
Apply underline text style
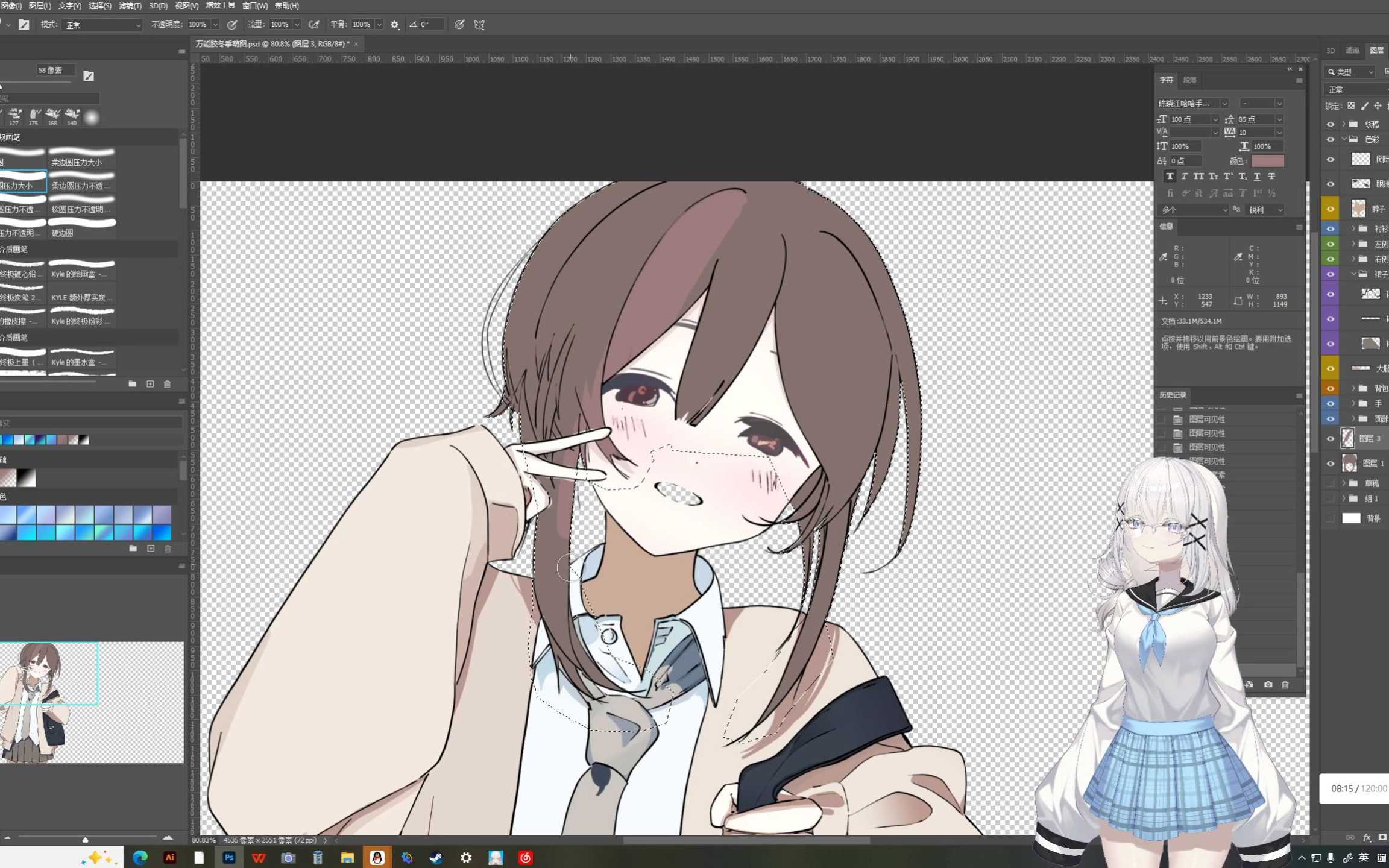click(x=1257, y=177)
